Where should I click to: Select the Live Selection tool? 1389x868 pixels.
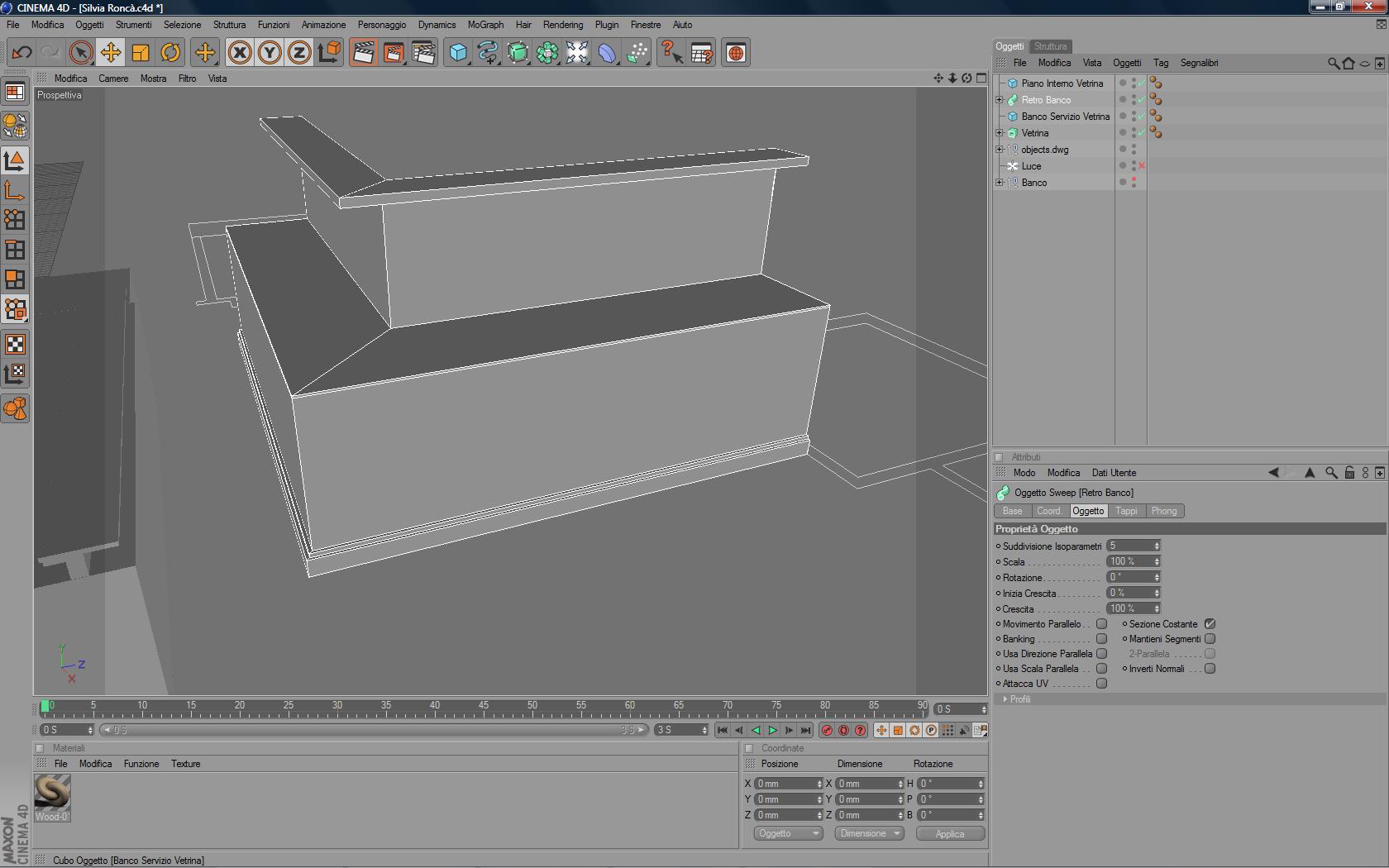click(x=80, y=53)
